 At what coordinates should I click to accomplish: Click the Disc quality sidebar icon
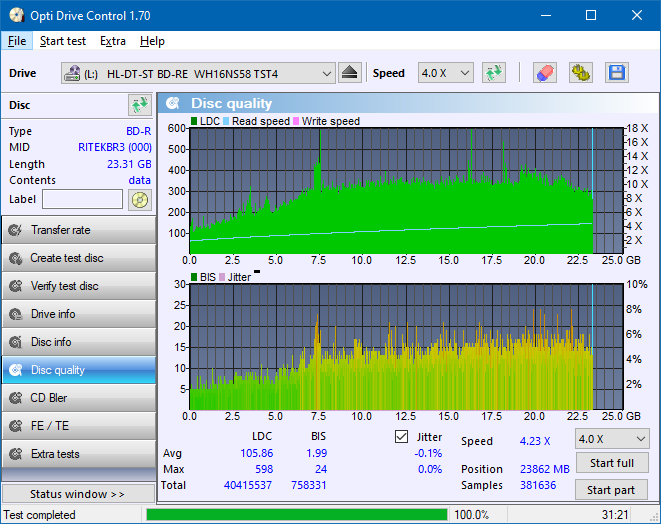[16, 370]
